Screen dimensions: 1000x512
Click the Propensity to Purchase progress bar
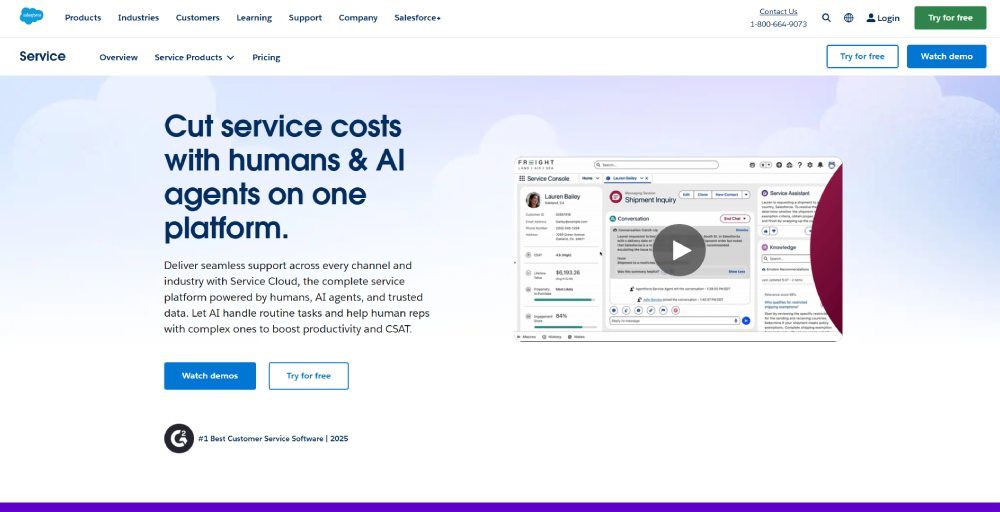pyautogui.click(x=564, y=300)
